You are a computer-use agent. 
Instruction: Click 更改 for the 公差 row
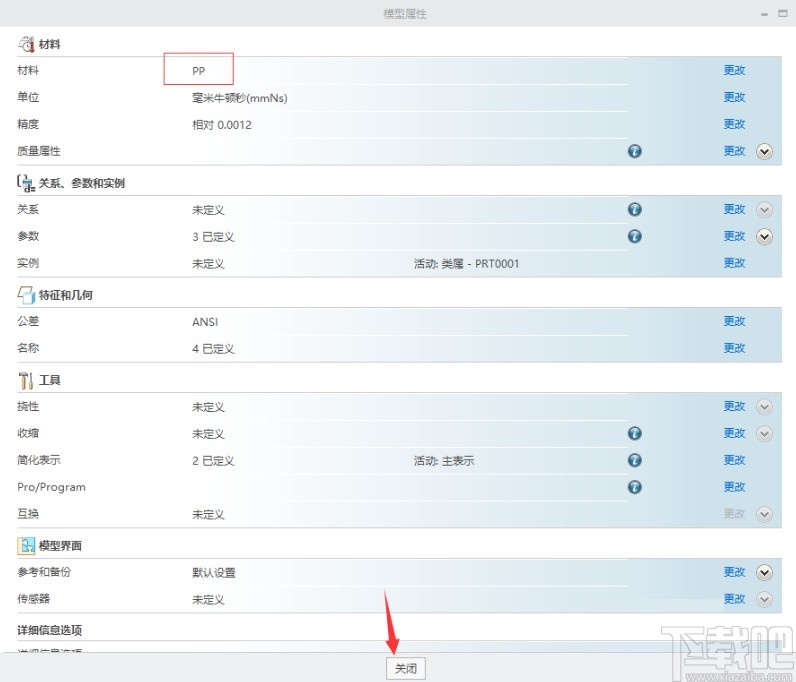pyautogui.click(x=734, y=321)
